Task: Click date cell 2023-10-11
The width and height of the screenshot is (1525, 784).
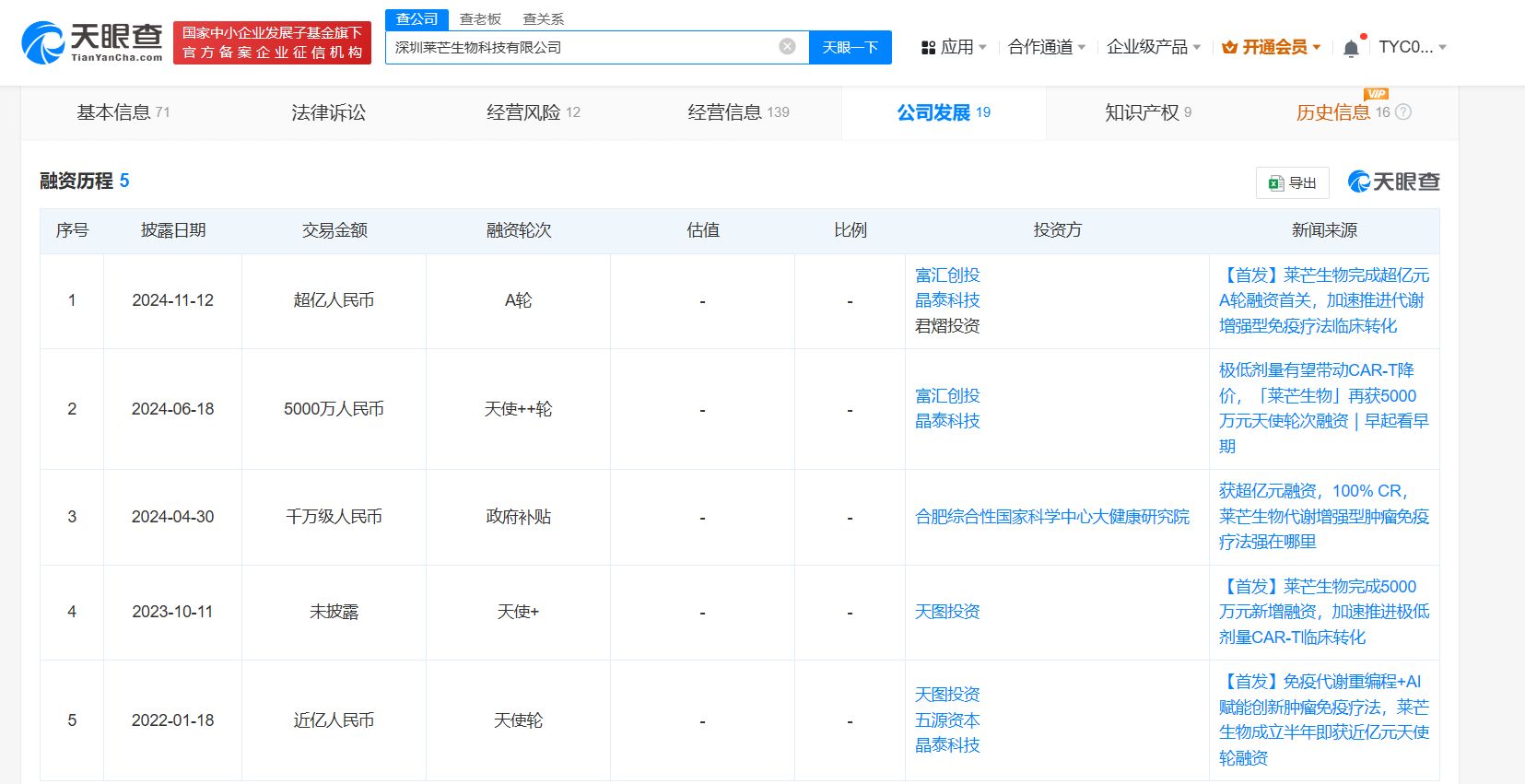Action: tap(172, 612)
